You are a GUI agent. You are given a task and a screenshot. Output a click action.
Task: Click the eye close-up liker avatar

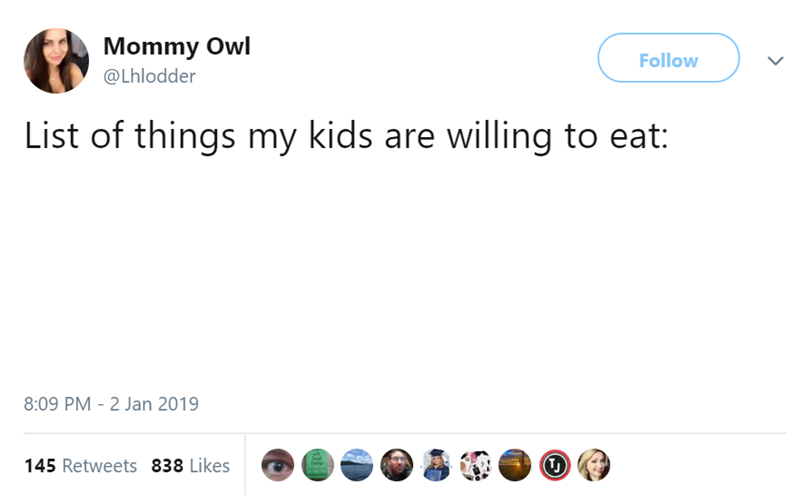pos(279,465)
